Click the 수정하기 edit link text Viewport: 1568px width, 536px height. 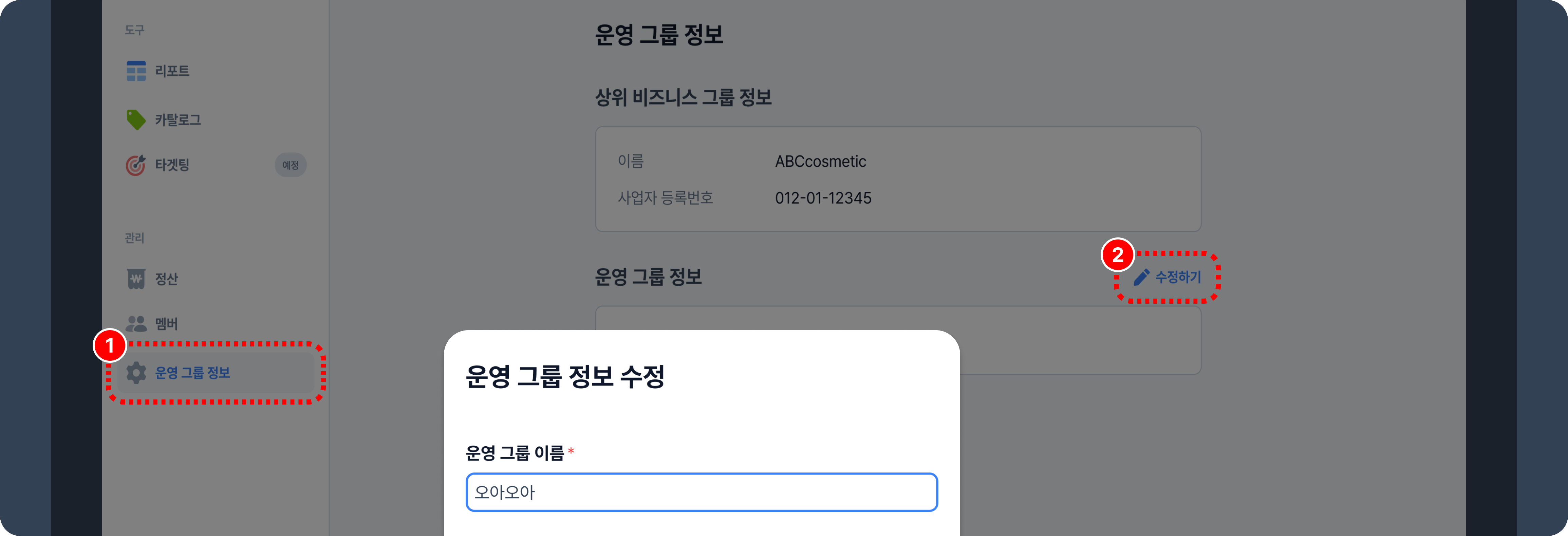pos(1178,278)
